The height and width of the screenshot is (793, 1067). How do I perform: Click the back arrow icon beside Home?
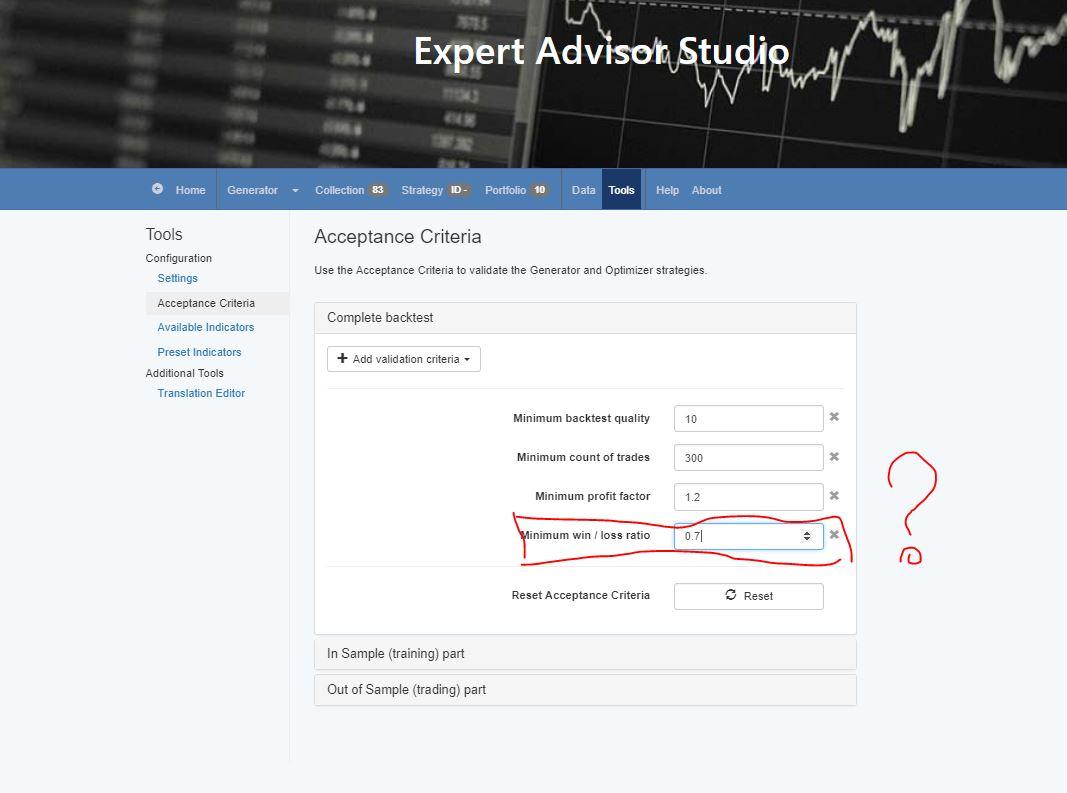coord(157,189)
